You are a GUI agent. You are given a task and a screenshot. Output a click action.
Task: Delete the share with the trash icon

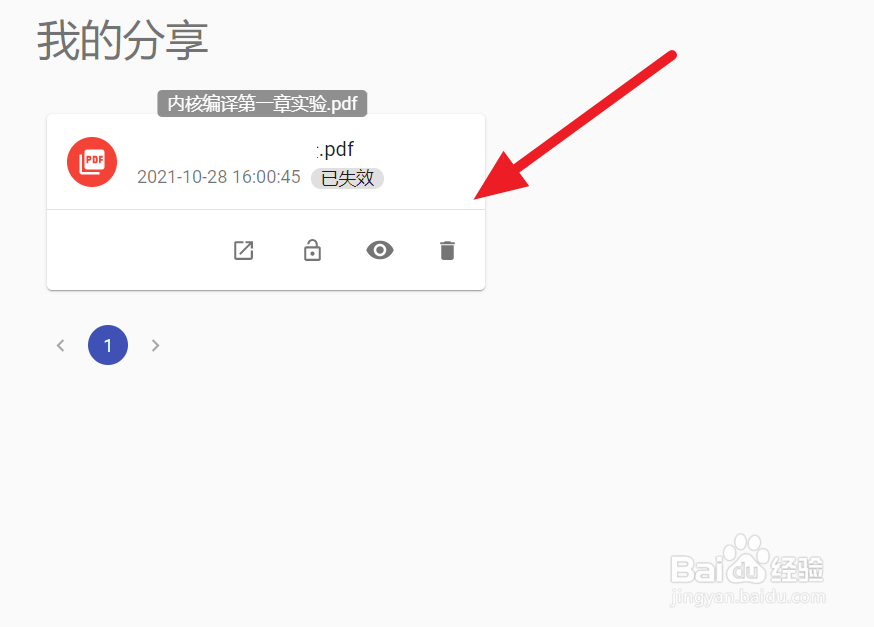(x=448, y=250)
